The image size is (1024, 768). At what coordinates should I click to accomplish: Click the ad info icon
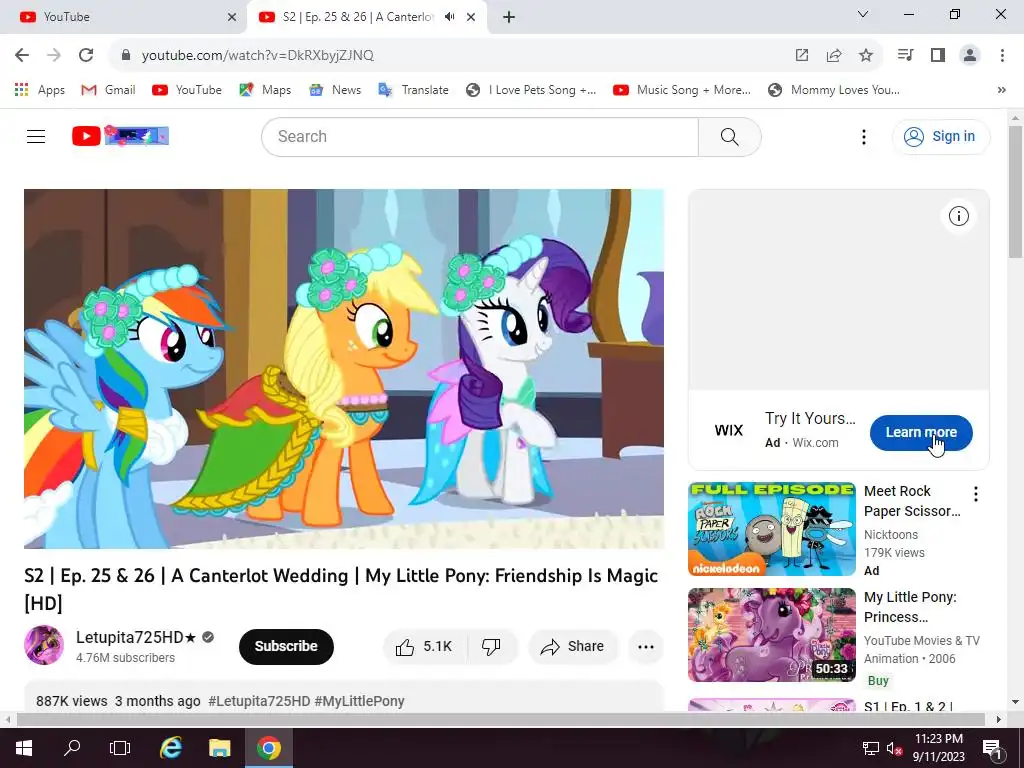[x=958, y=216]
